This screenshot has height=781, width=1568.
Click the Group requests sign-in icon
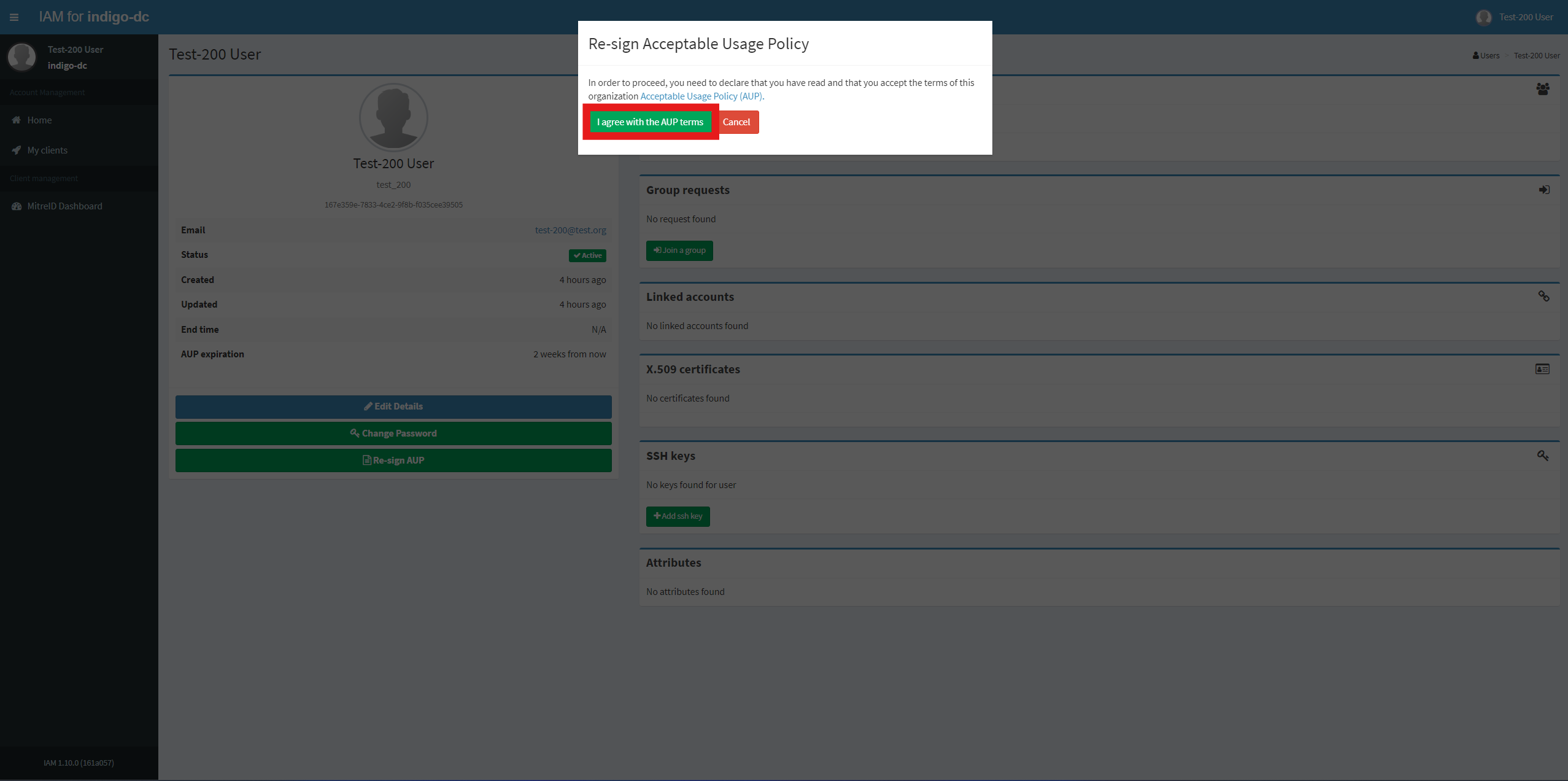point(1544,190)
